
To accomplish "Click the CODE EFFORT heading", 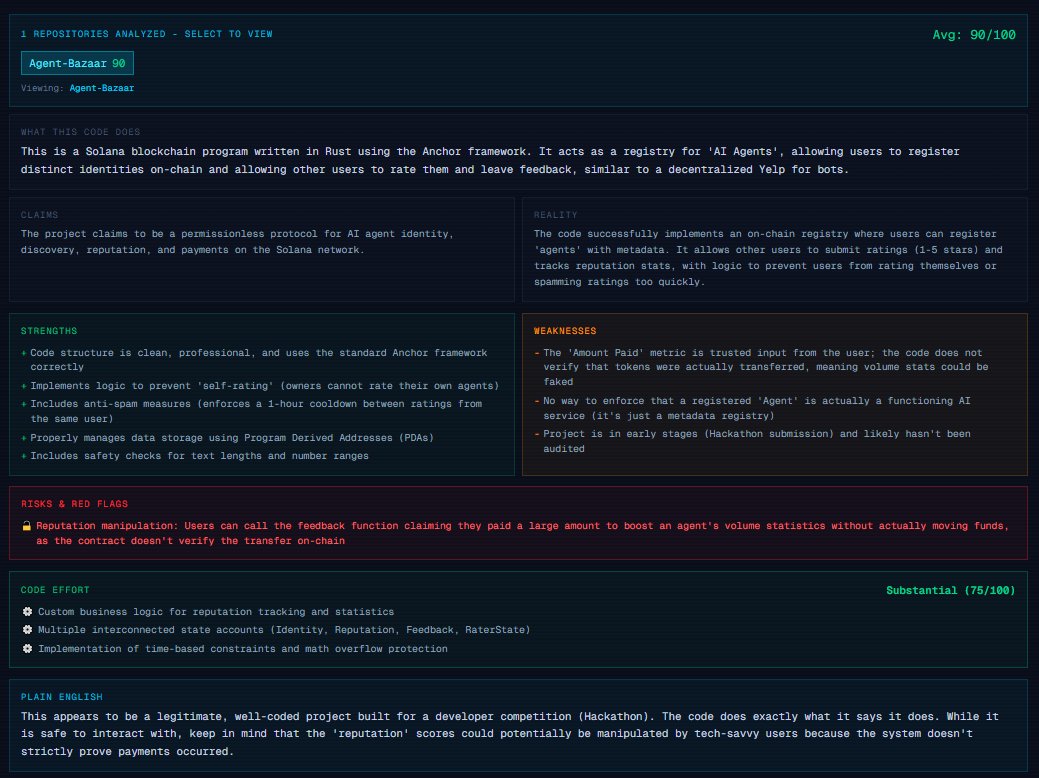I will pyautogui.click(x=55, y=590).
